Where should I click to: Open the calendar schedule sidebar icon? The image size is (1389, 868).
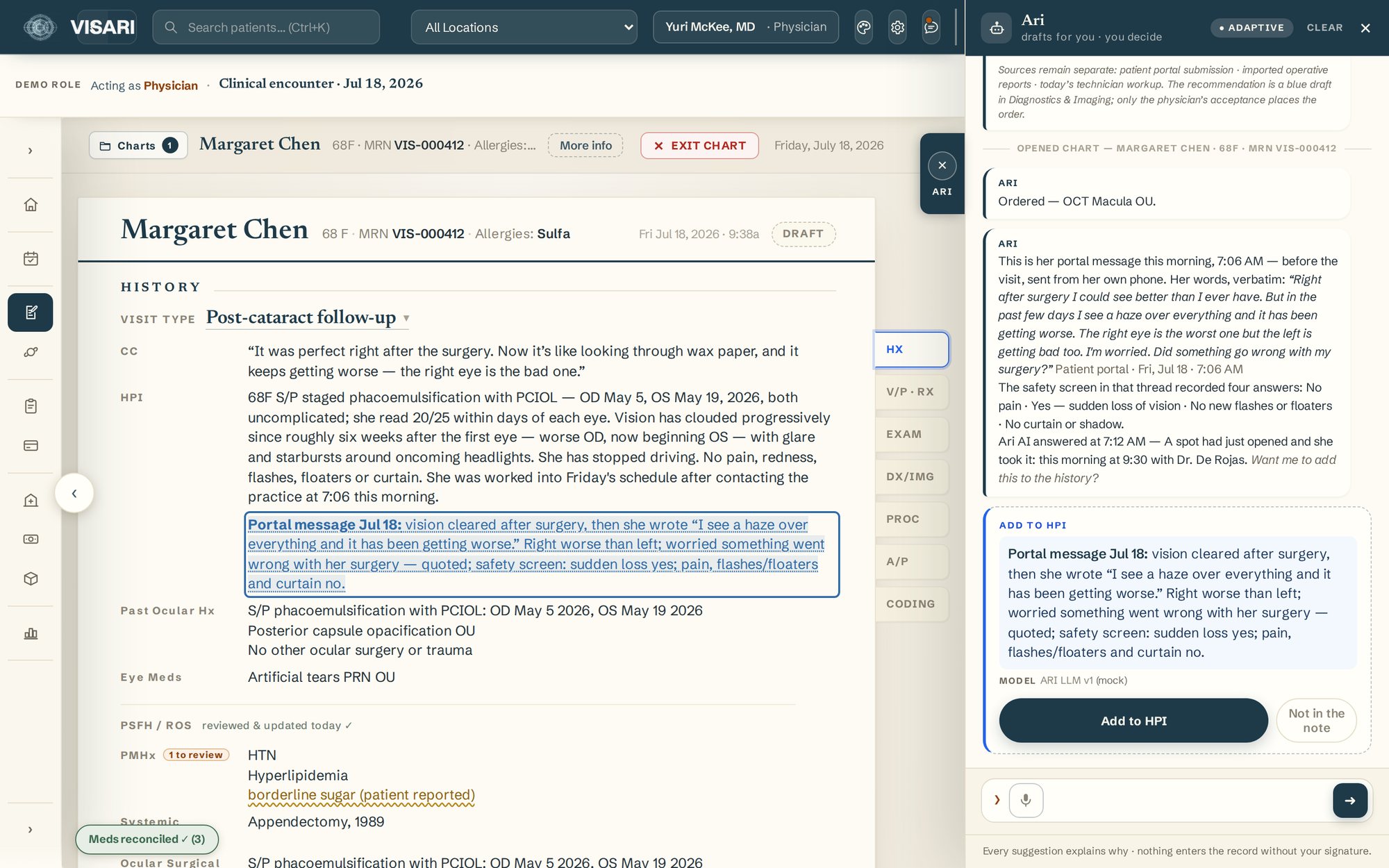pyautogui.click(x=31, y=258)
